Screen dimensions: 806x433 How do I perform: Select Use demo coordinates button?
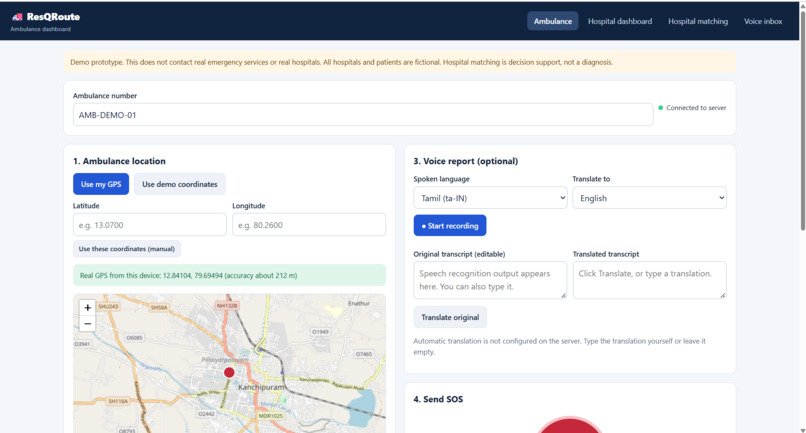(x=179, y=184)
